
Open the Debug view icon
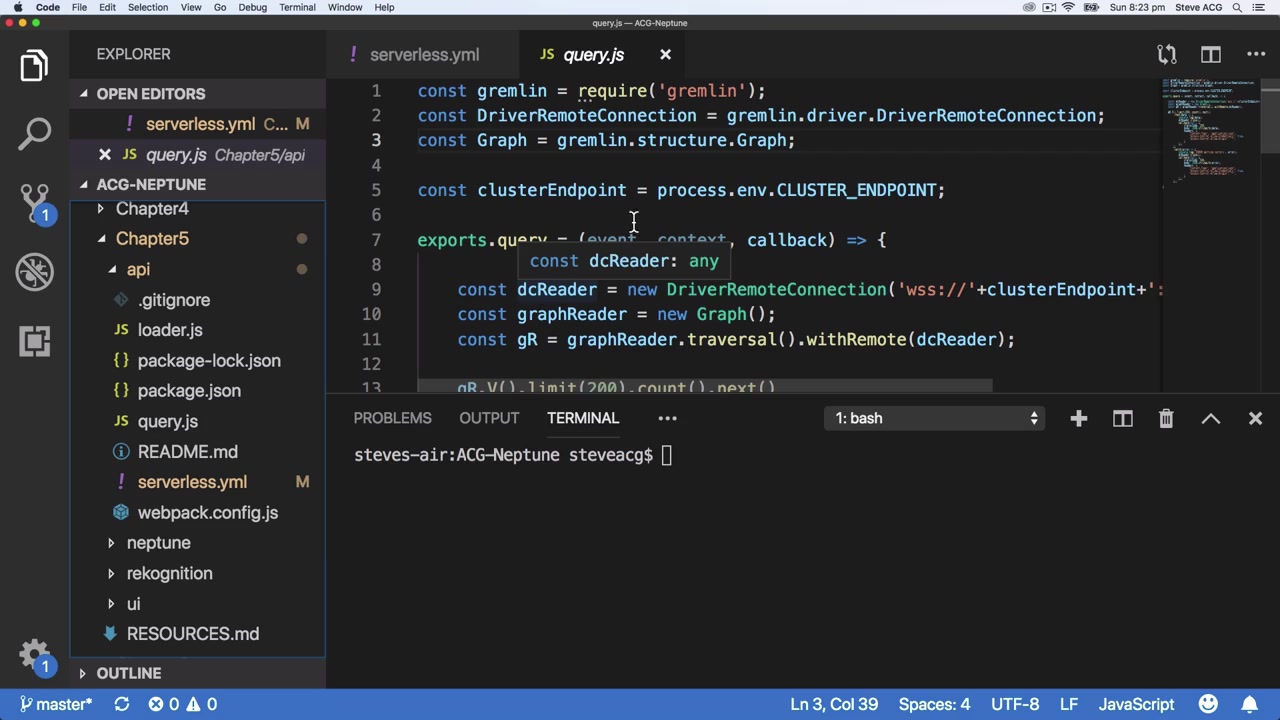tap(34, 271)
